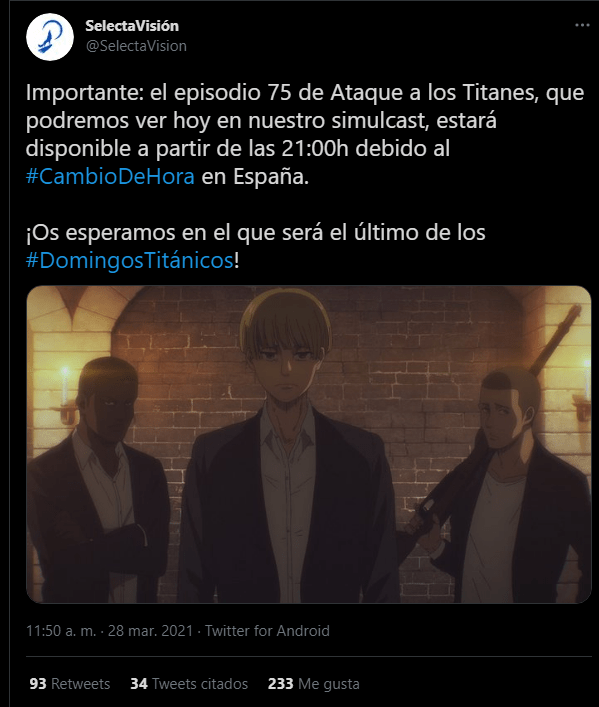Open the Twitter for Android source link
Viewport: 599px width, 707px height.
point(267,630)
